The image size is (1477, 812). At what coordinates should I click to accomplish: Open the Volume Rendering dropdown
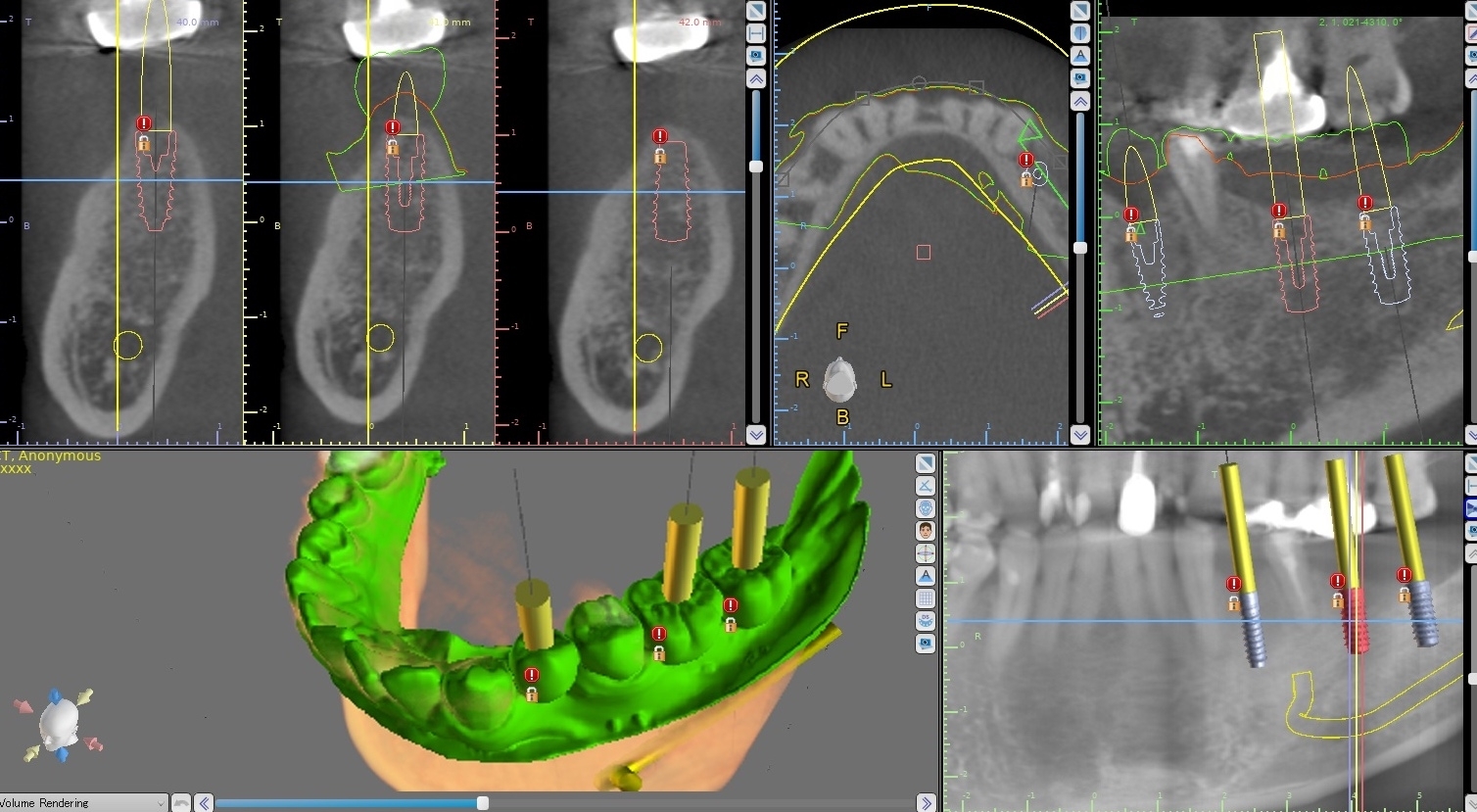pos(83,803)
